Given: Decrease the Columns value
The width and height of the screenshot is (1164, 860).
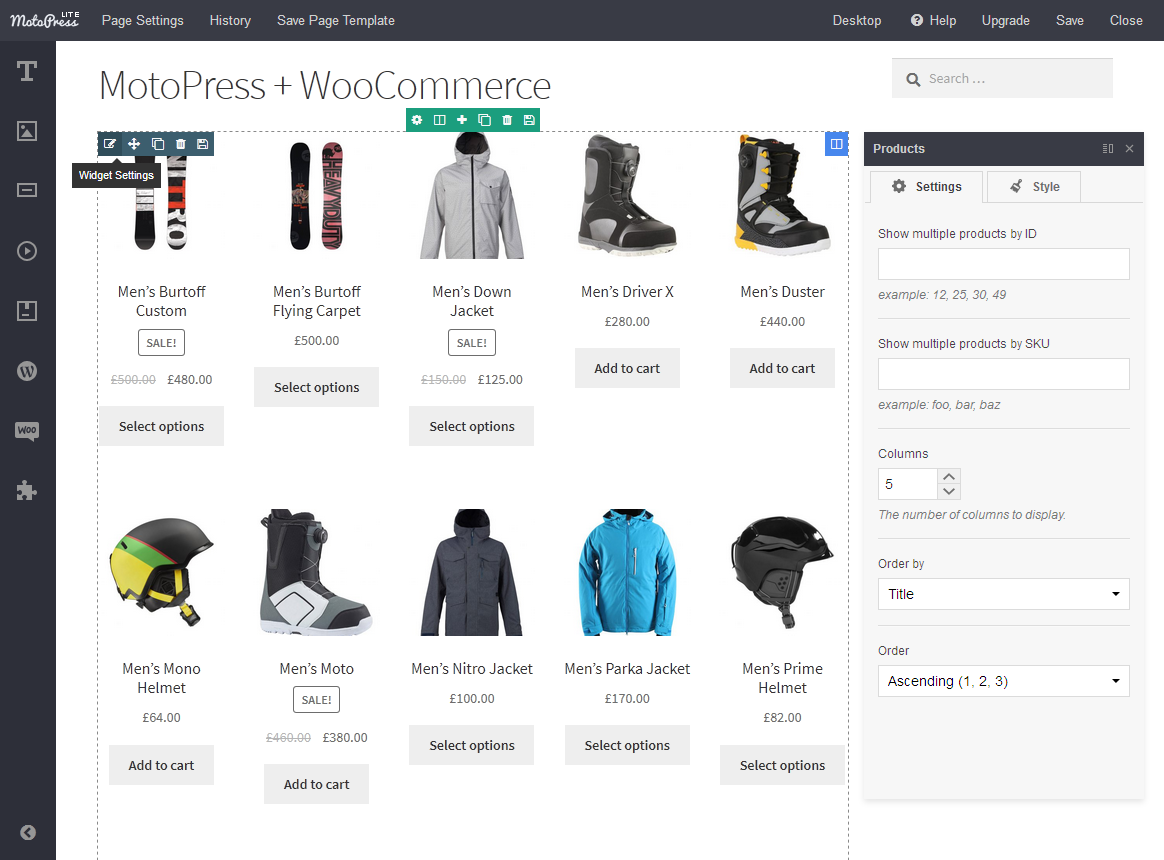Looking at the screenshot, I should pos(949,492).
